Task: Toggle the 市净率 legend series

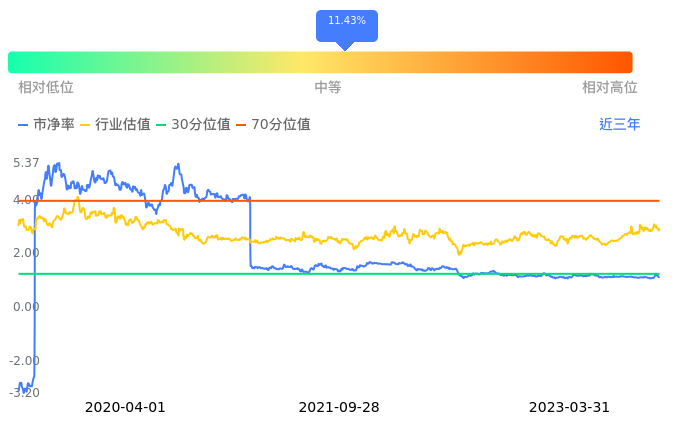Action: point(47,125)
